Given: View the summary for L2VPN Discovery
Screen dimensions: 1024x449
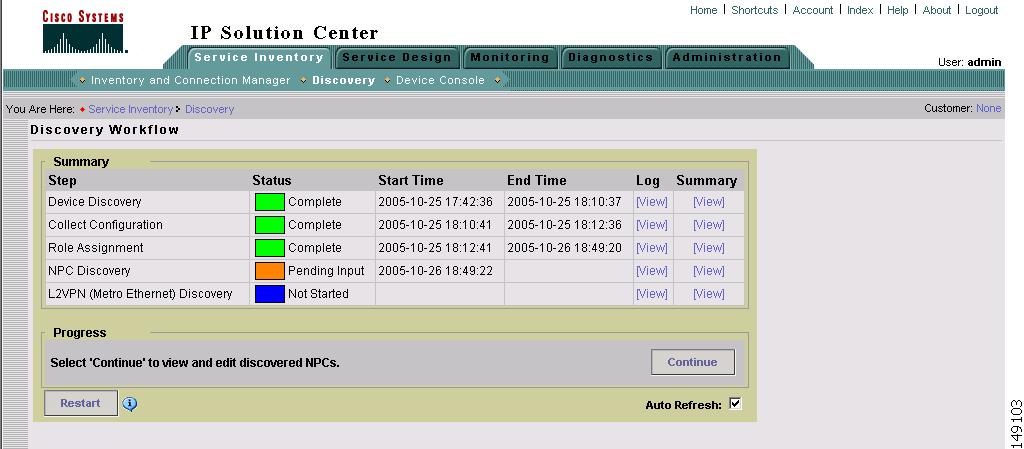Looking at the screenshot, I should [x=709, y=294].
